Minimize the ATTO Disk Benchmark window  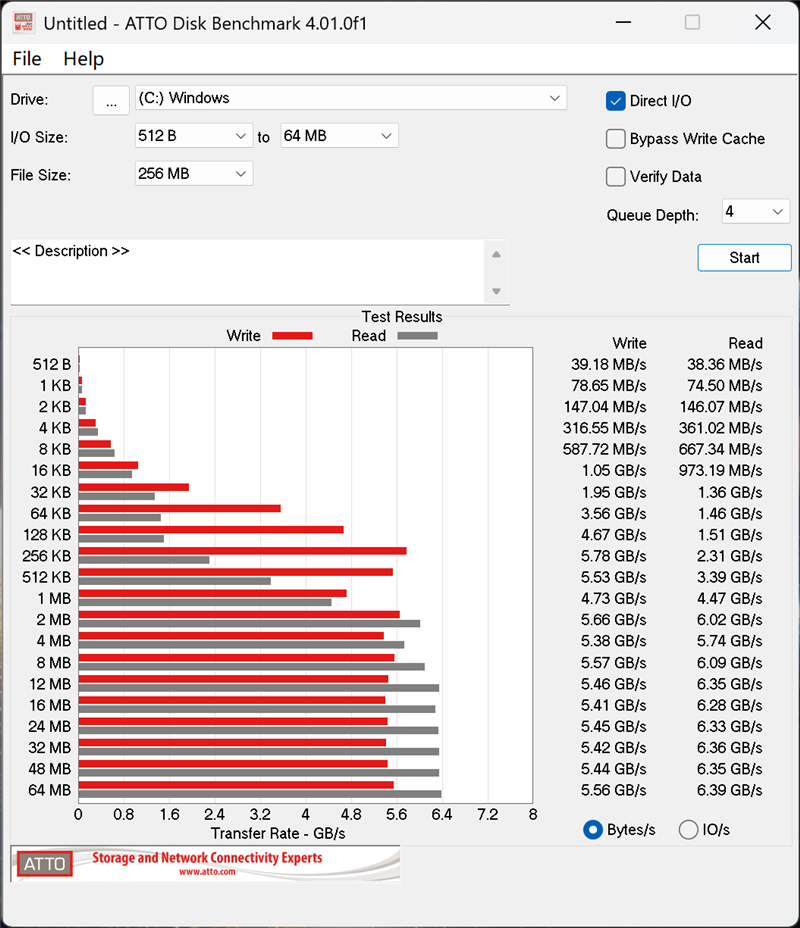pyautogui.click(x=623, y=22)
